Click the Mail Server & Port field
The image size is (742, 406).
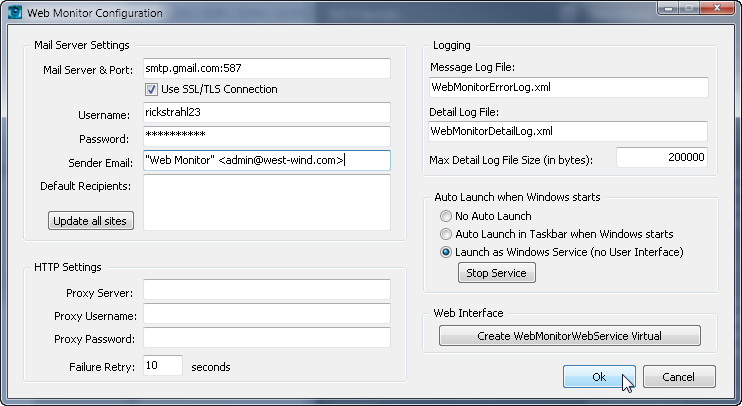pos(266,68)
